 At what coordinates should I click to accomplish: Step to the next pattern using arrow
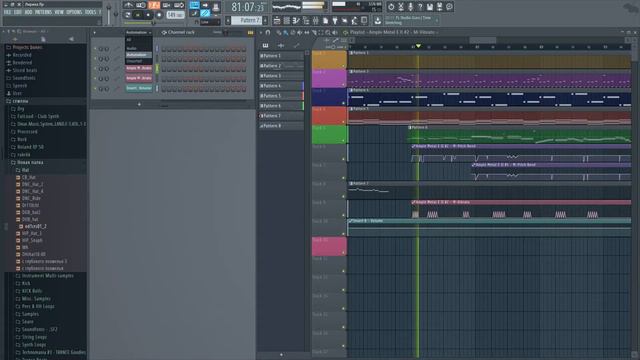click(x=266, y=20)
